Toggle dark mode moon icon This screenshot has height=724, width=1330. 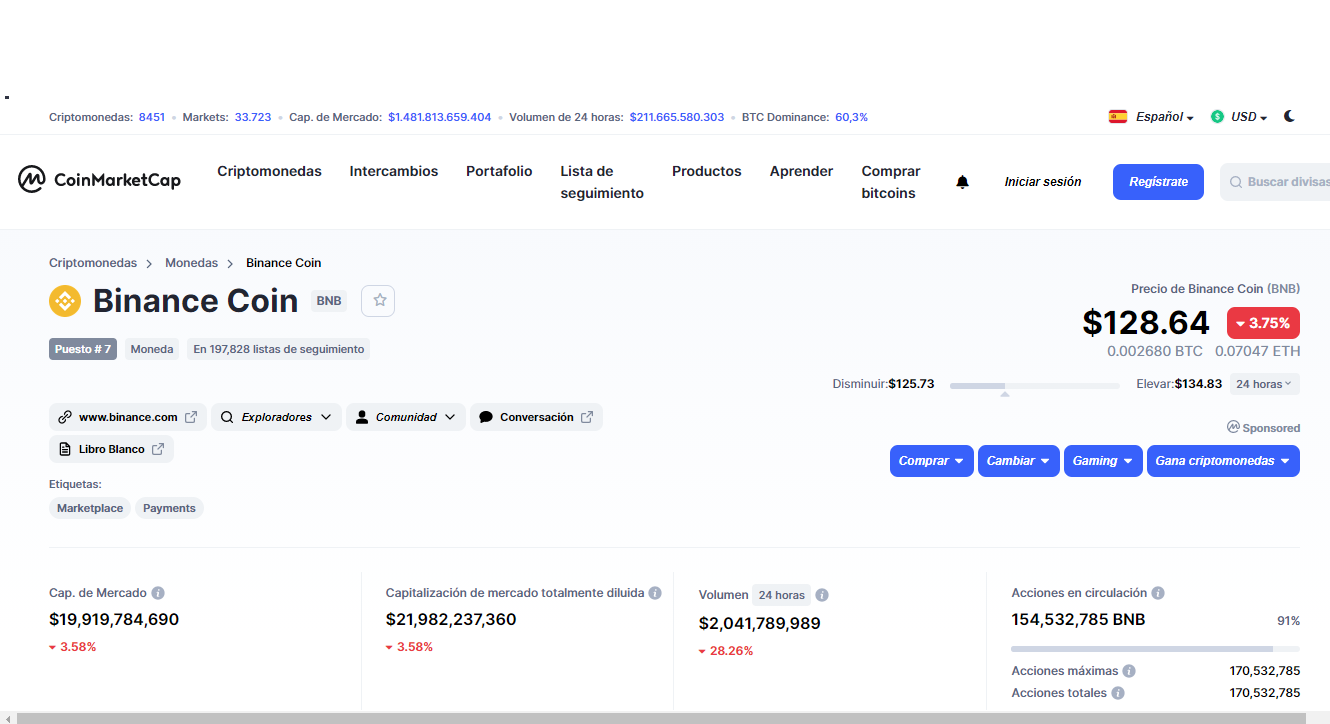pos(1289,116)
